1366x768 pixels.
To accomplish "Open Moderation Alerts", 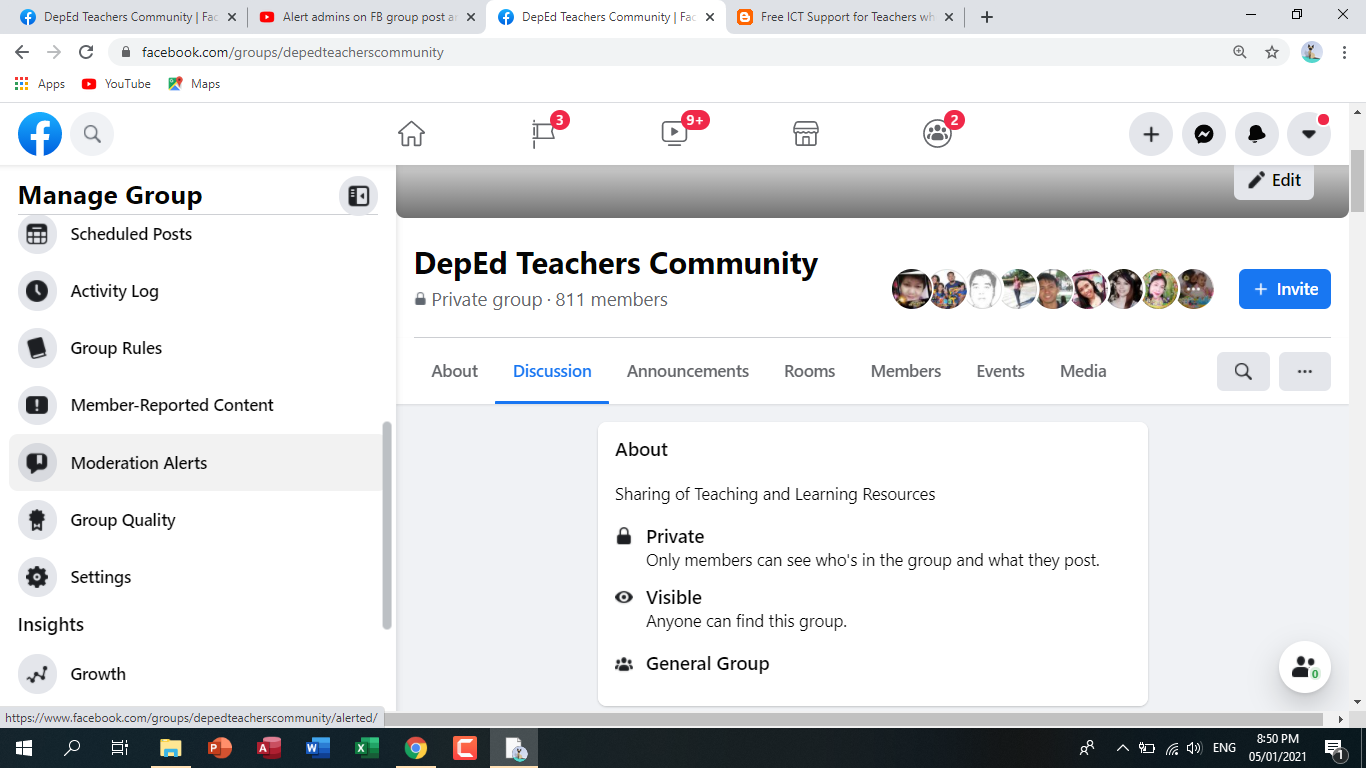I will click(x=196, y=463).
